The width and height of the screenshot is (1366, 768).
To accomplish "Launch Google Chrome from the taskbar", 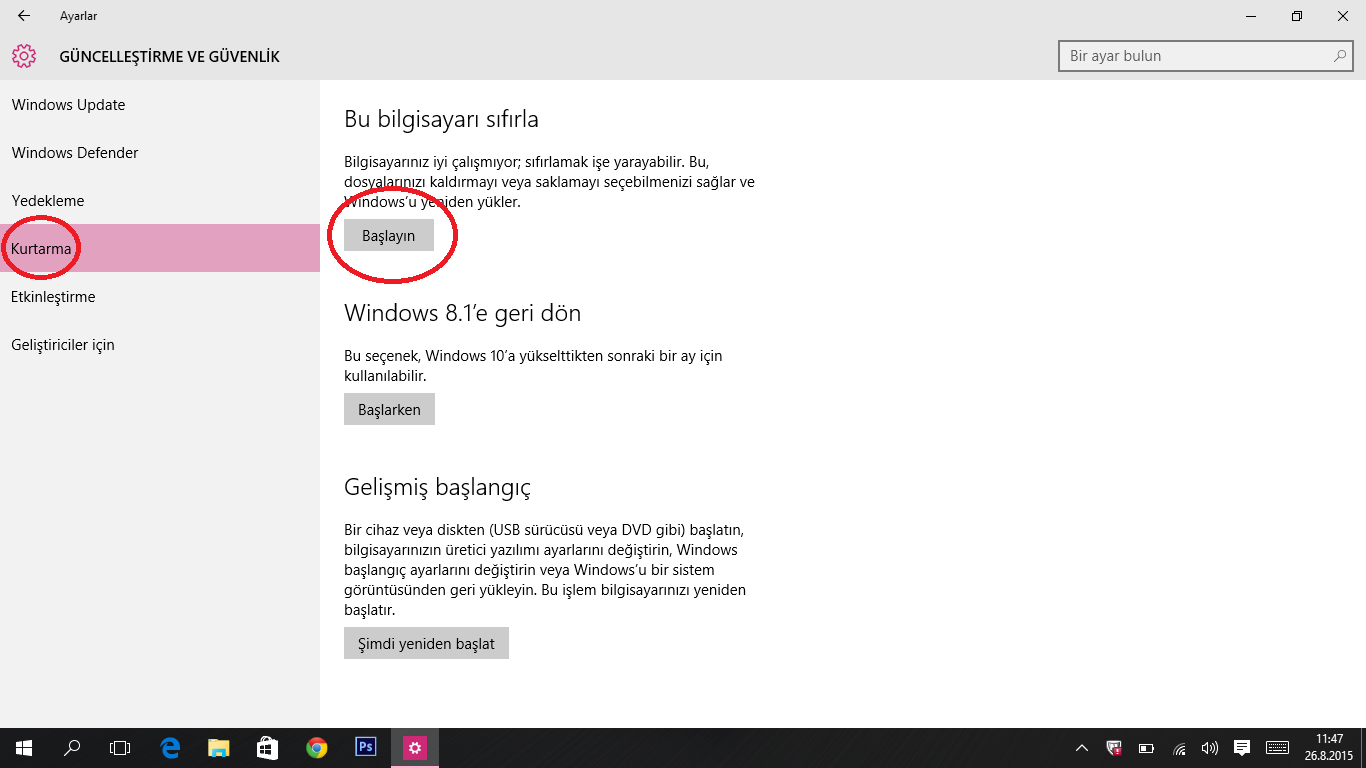I will point(316,748).
